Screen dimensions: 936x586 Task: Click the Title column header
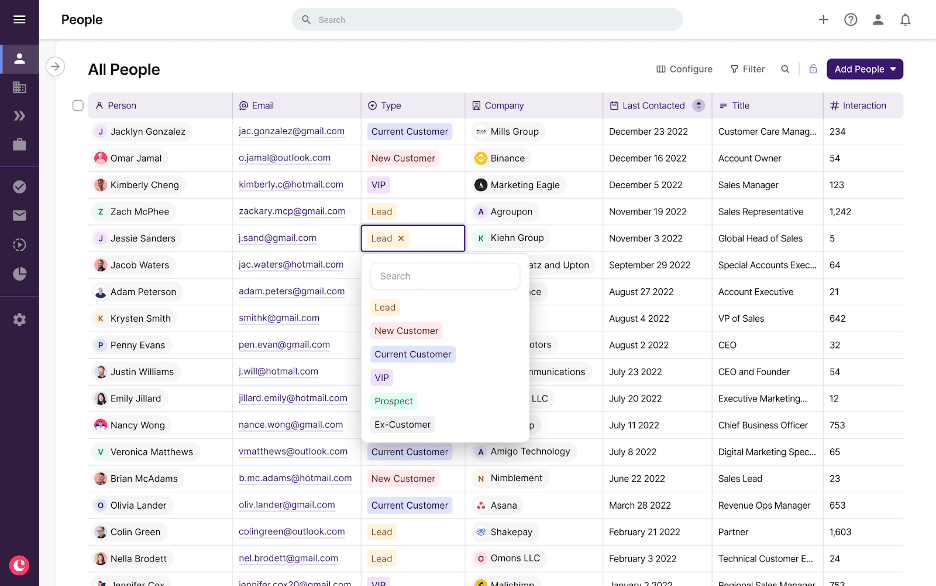[767, 106]
